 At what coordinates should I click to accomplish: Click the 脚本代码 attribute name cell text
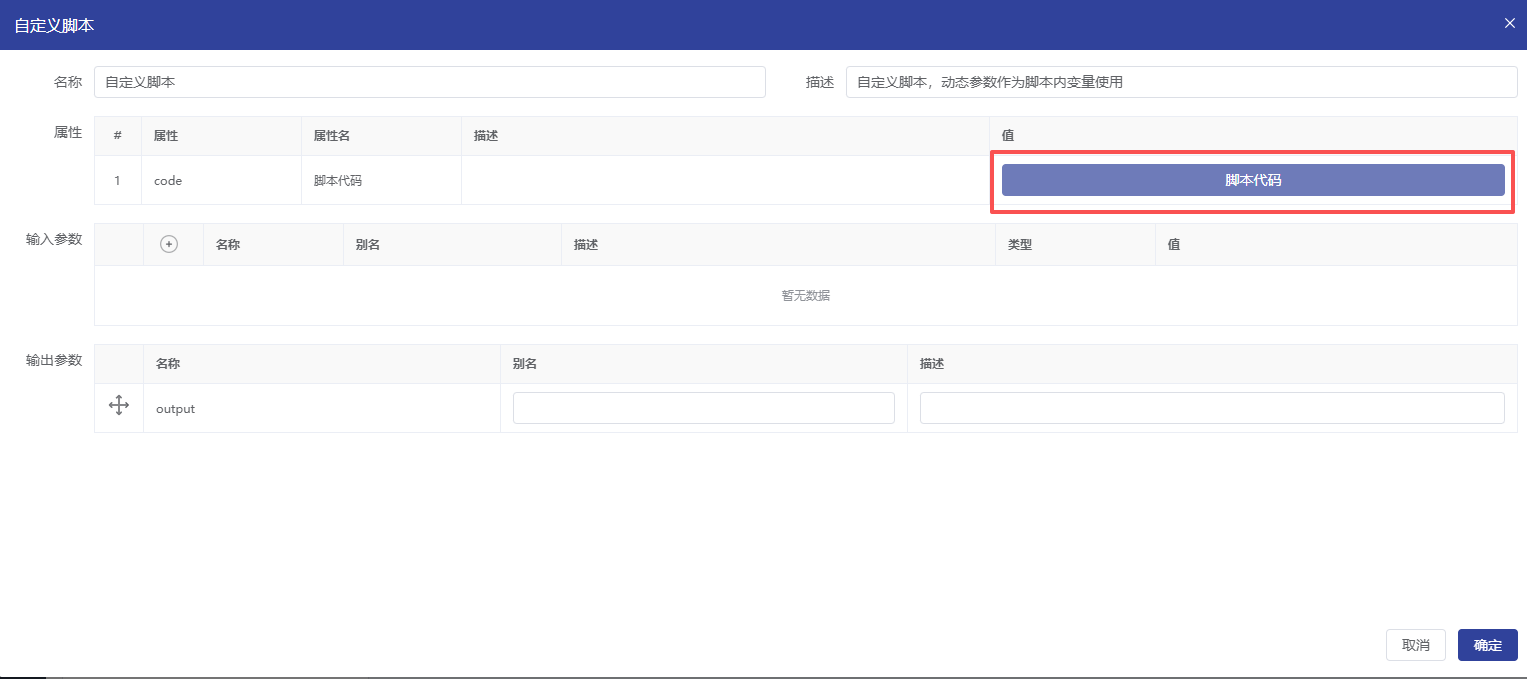click(337, 181)
